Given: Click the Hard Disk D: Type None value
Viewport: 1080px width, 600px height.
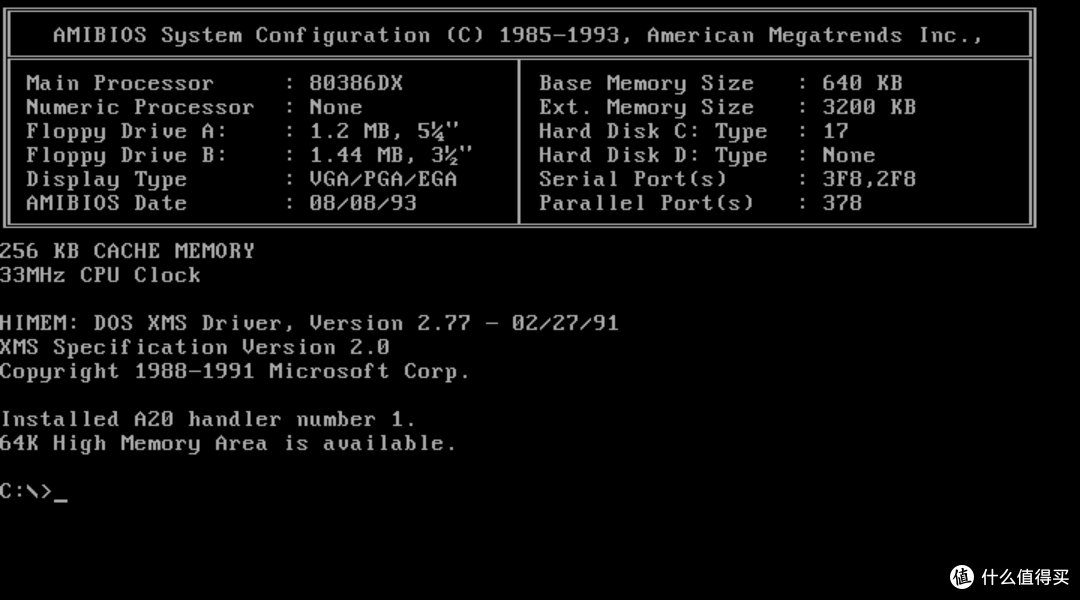Looking at the screenshot, I should pos(849,155).
